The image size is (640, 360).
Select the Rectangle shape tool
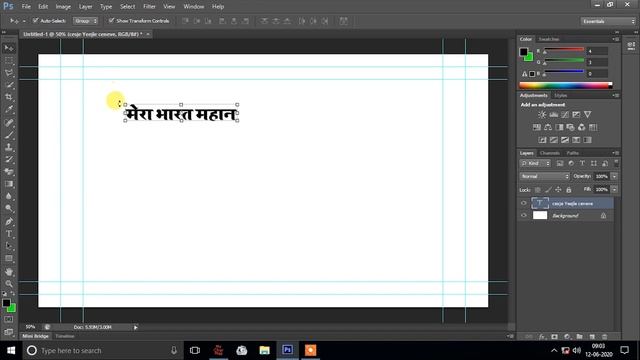pyautogui.click(x=9, y=258)
